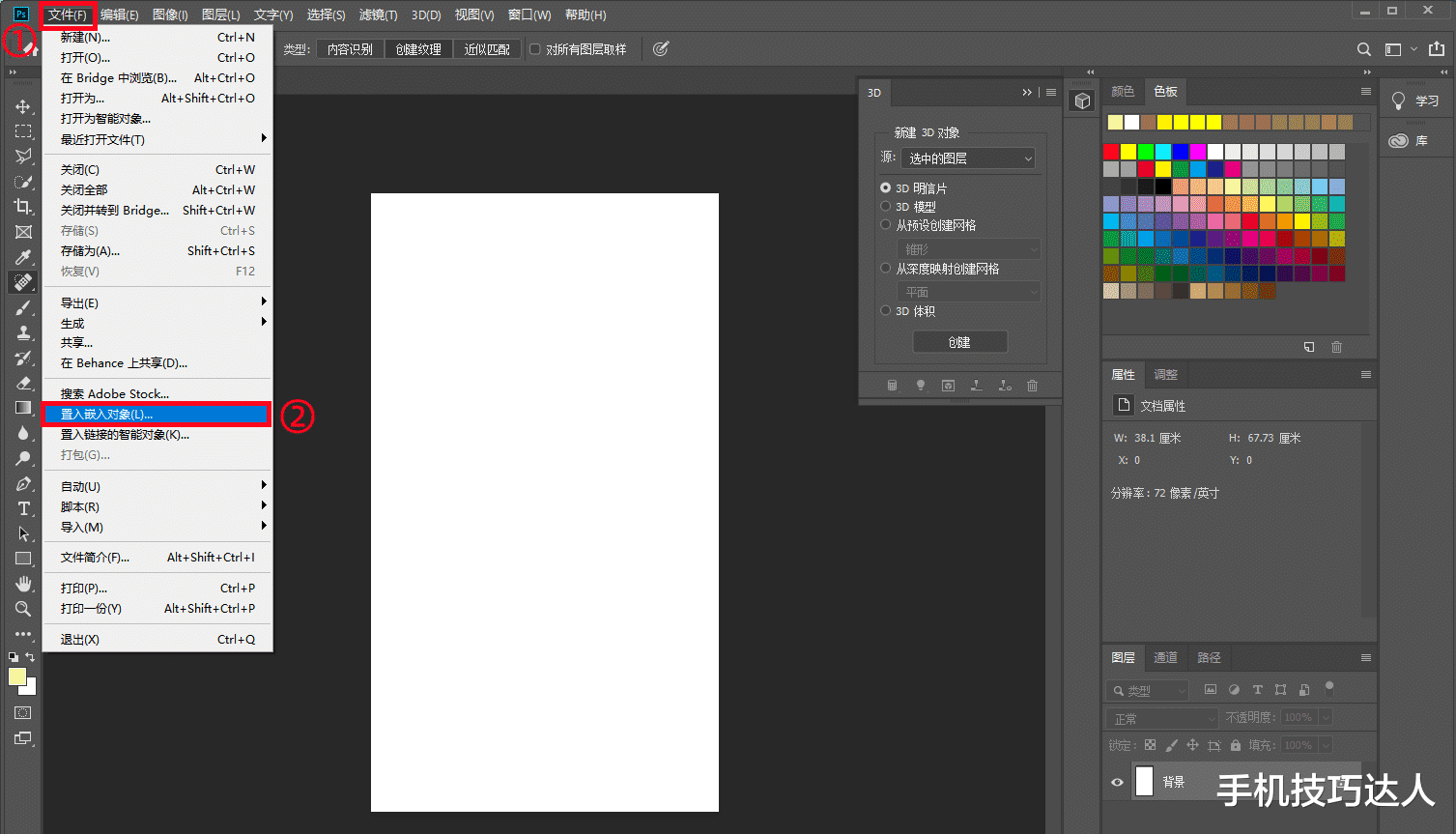Select the Hand tool
This screenshot has width=1456, height=834.
[x=23, y=584]
